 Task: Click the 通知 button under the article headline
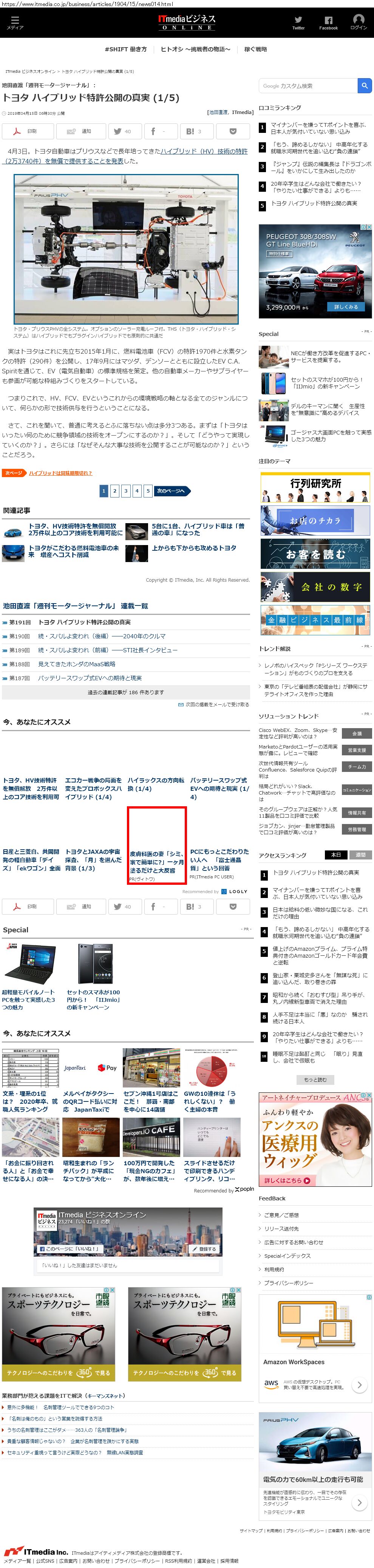pyautogui.click(x=80, y=131)
